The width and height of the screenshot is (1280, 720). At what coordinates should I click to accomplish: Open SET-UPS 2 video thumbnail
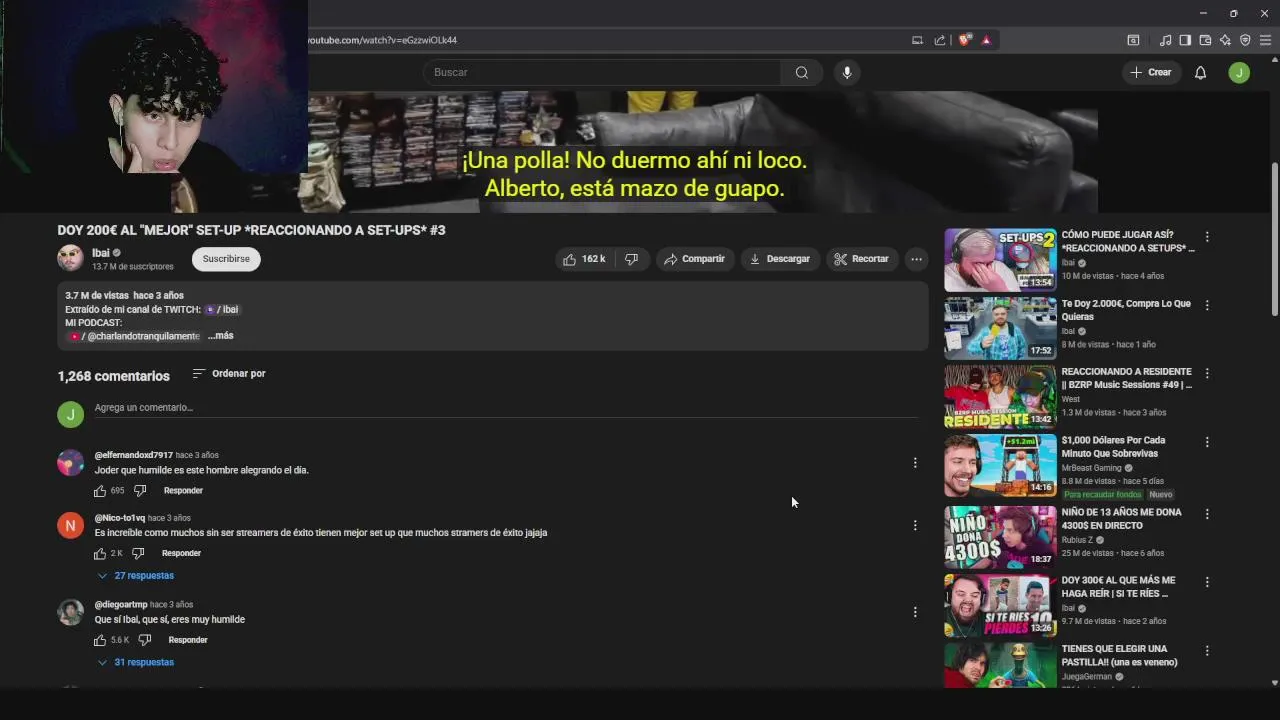click(x=1000, y=260)
